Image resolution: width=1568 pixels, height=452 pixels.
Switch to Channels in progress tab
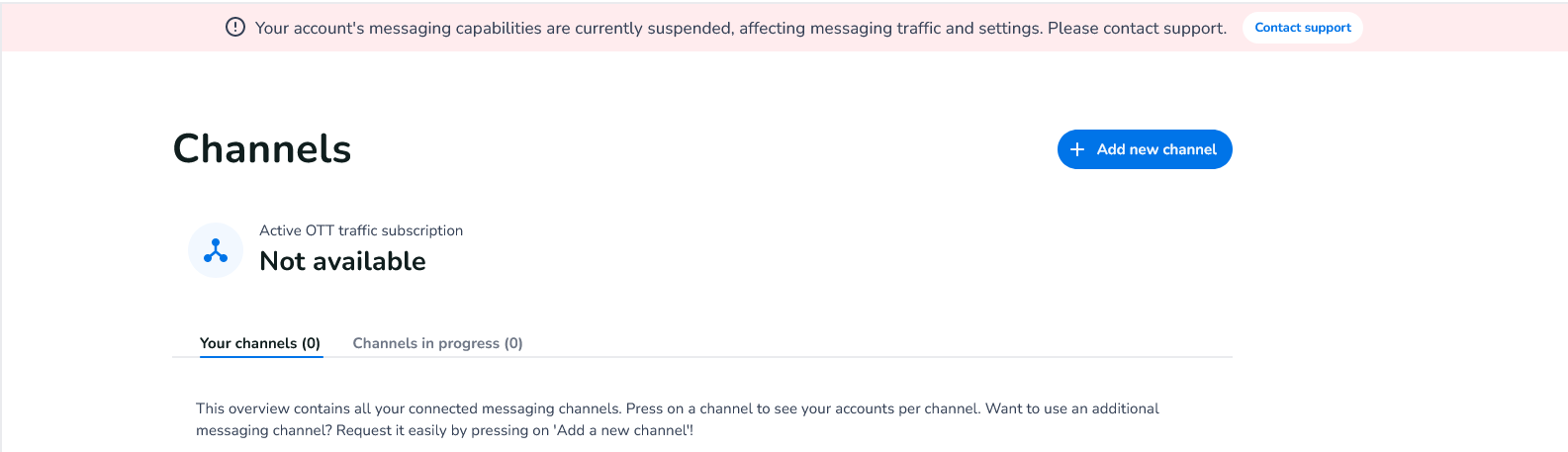tap(437, 343)
